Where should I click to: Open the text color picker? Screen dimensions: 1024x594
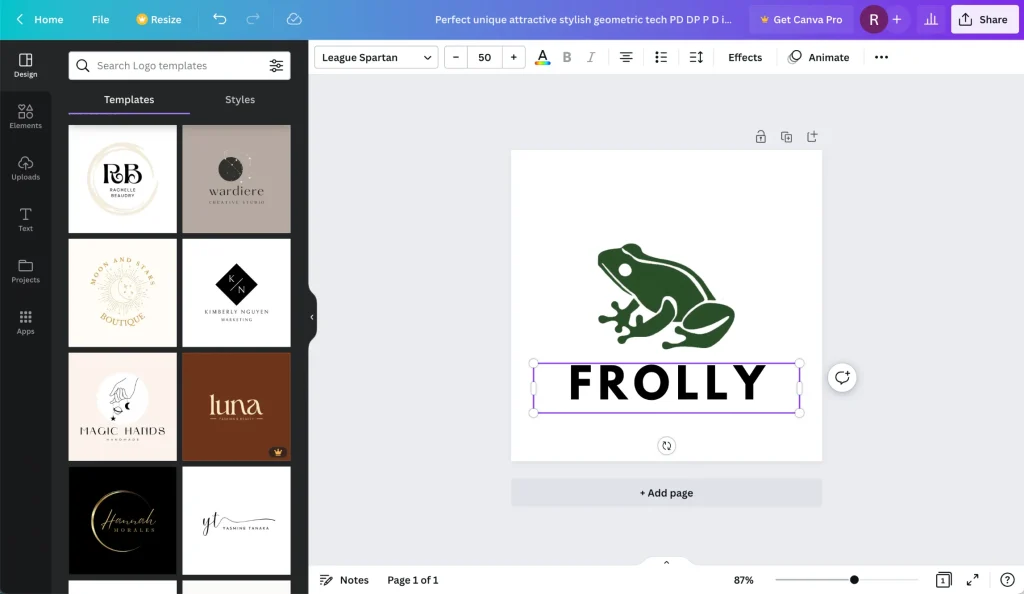pyautogui.click(x=542, y=57)
